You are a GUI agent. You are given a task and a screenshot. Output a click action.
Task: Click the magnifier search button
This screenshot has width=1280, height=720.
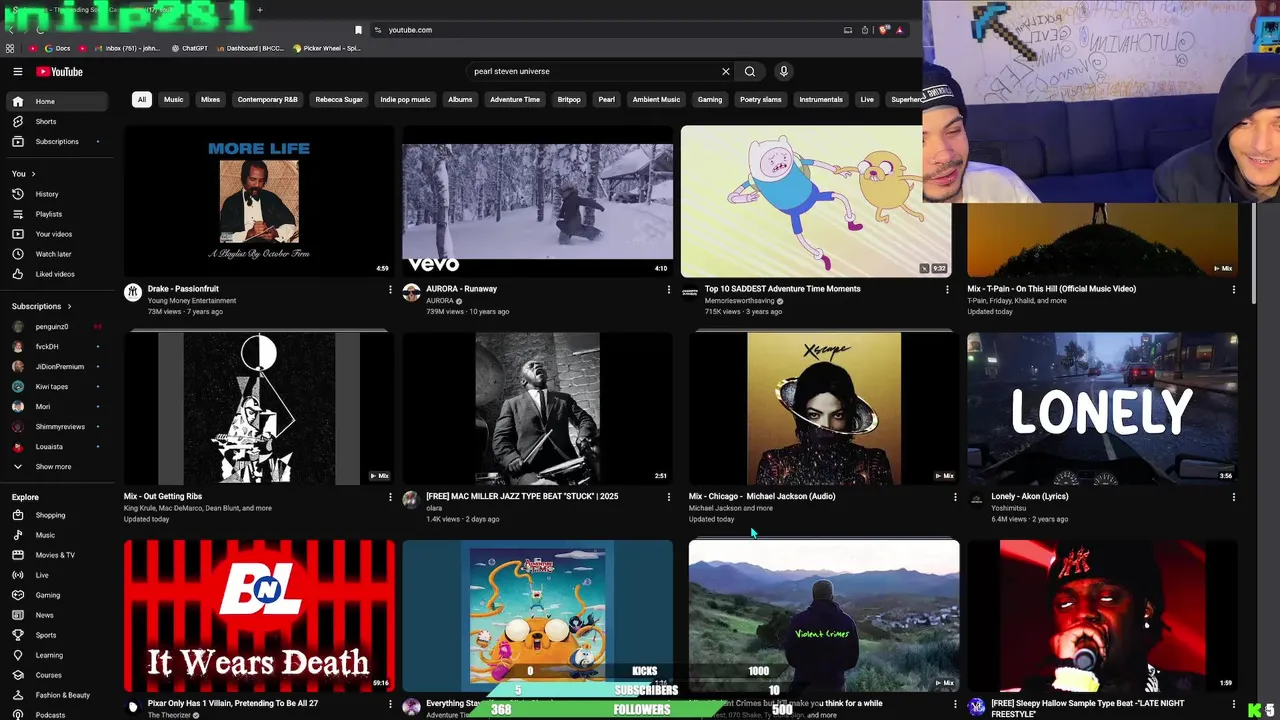[750, 72]
